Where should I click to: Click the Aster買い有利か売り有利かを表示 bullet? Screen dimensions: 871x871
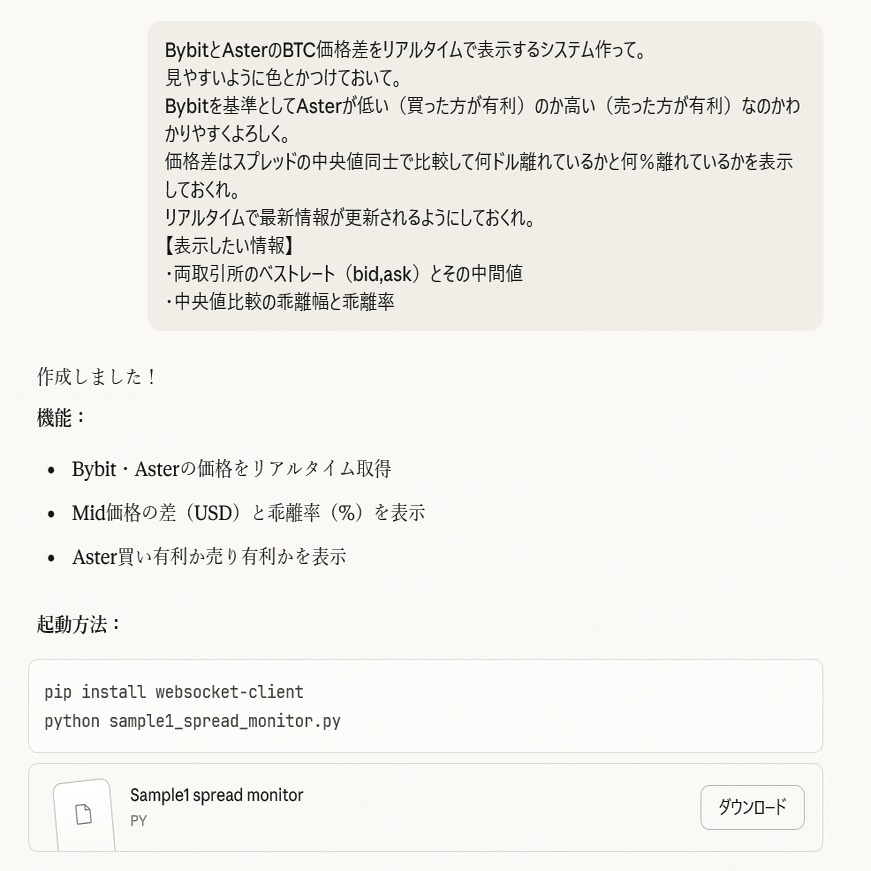point(209,557)
